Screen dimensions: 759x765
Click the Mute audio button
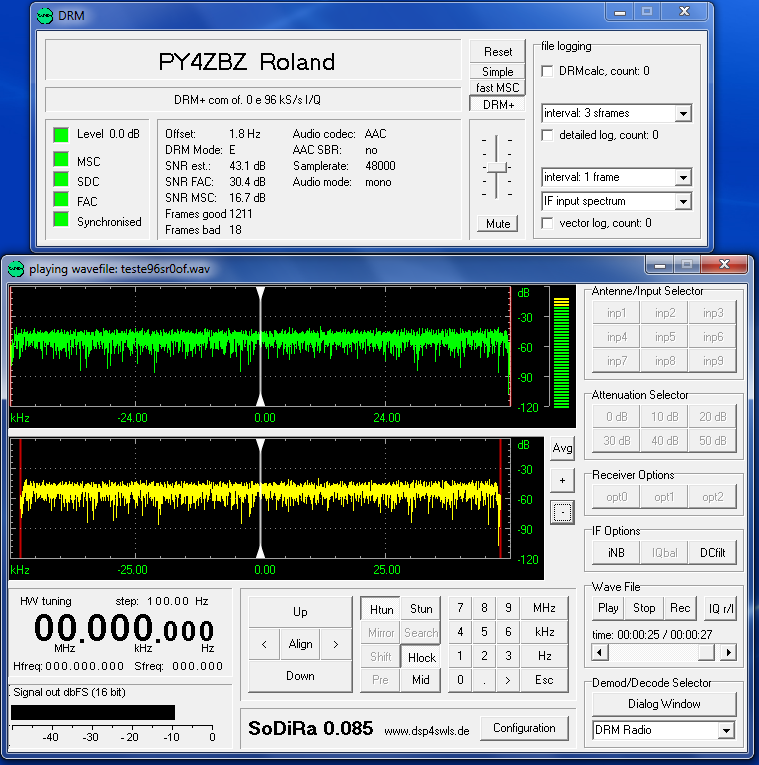[x=497, y=224]
